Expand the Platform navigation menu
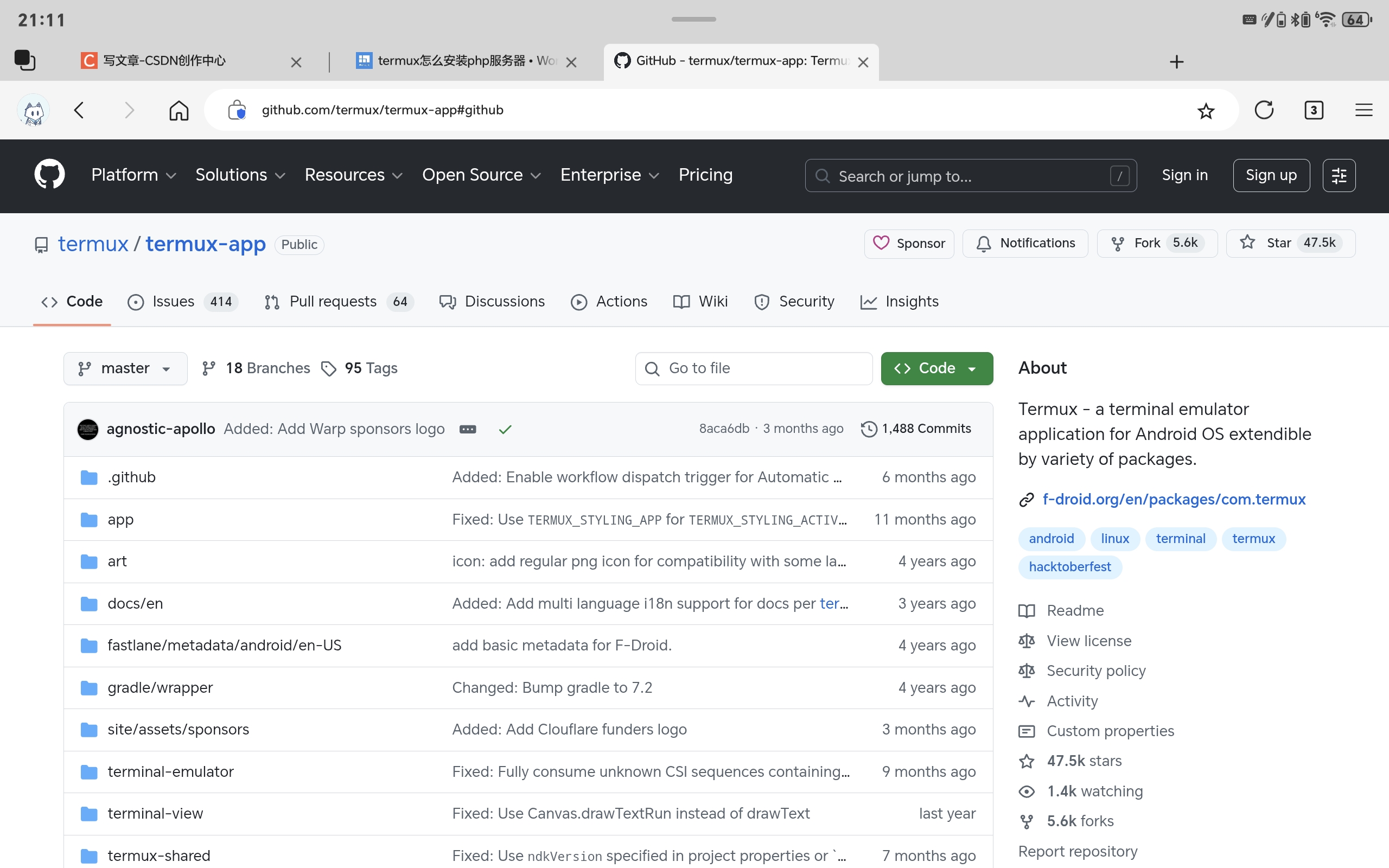Image resolution: width=1389 pixels, height=868 pixels. [133, 175]
